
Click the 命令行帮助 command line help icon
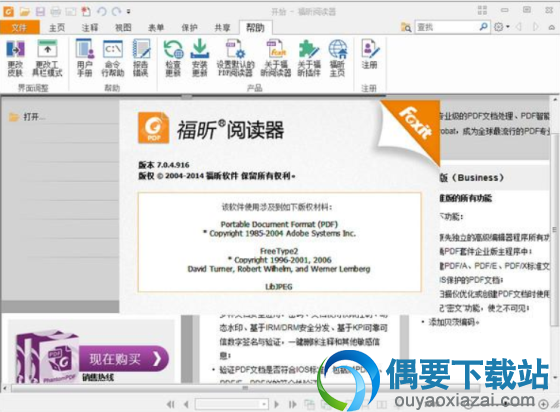[112, 58]
